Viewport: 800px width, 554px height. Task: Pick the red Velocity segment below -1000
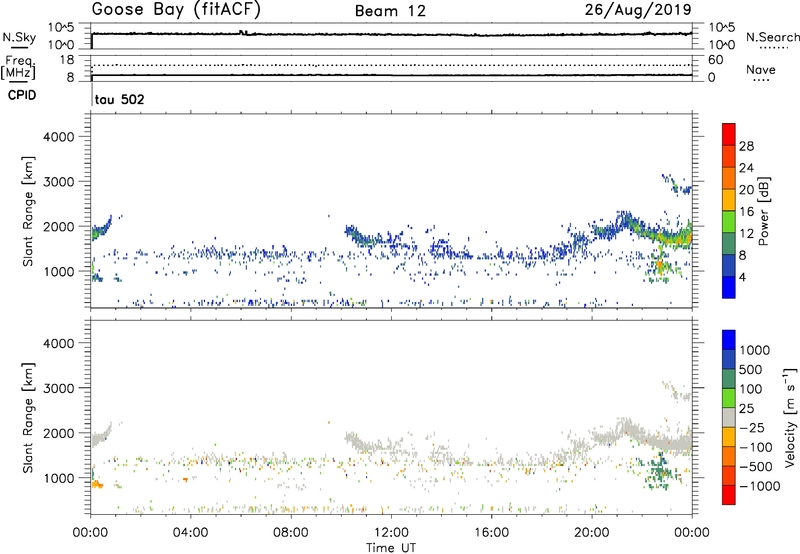[729, 495]
